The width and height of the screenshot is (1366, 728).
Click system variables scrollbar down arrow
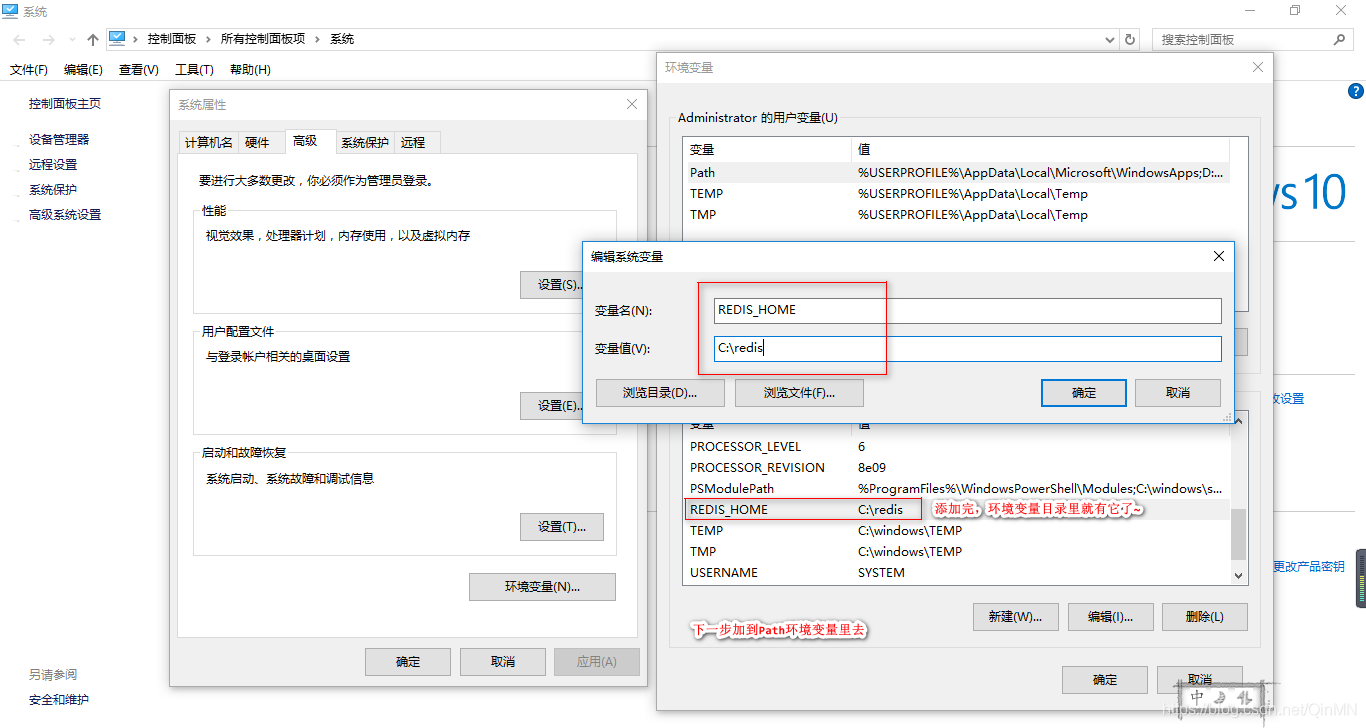(1239, 575)
